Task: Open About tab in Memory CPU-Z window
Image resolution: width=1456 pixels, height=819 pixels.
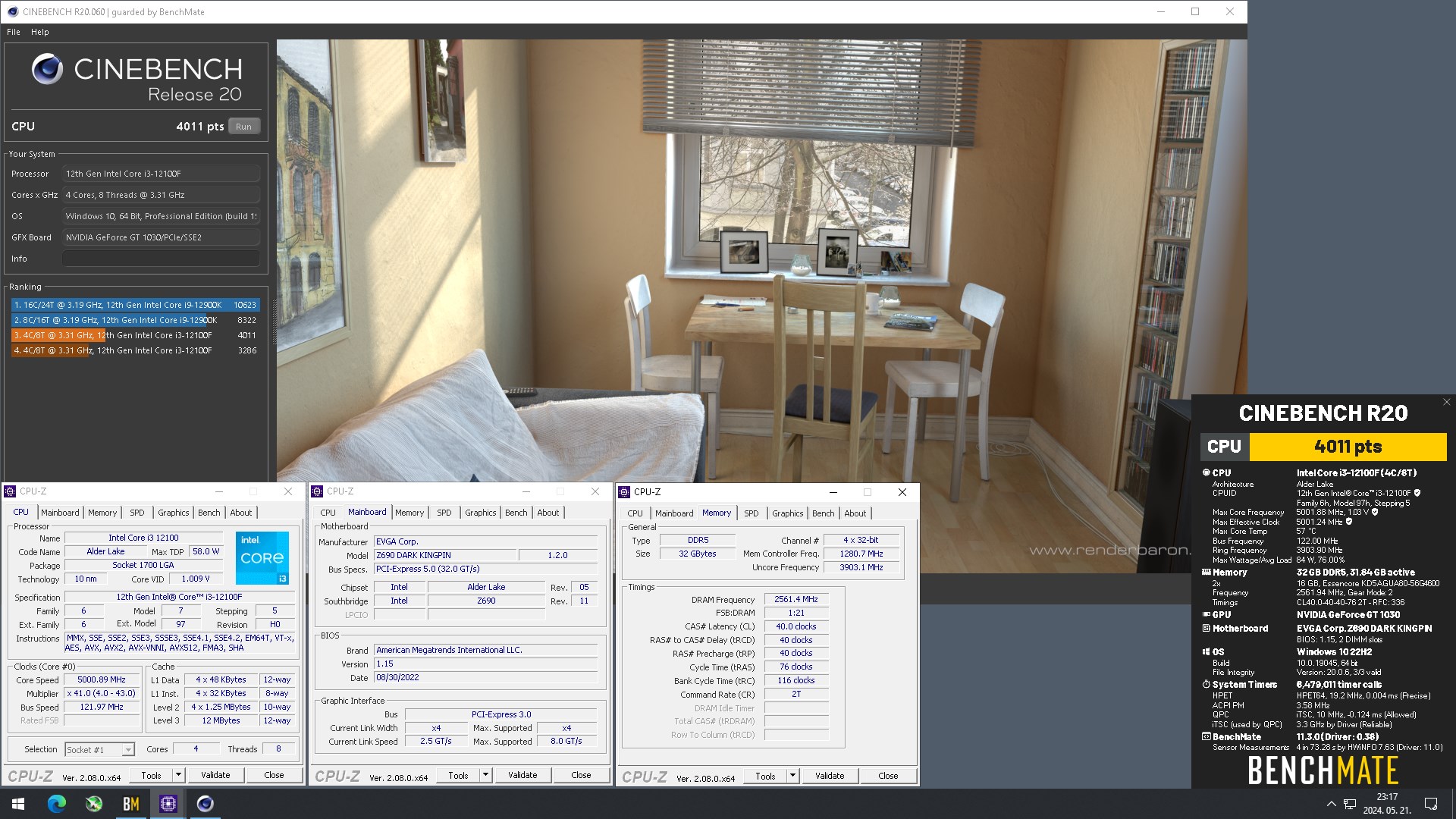Action: pyautogui.click(x=855, y=513)
